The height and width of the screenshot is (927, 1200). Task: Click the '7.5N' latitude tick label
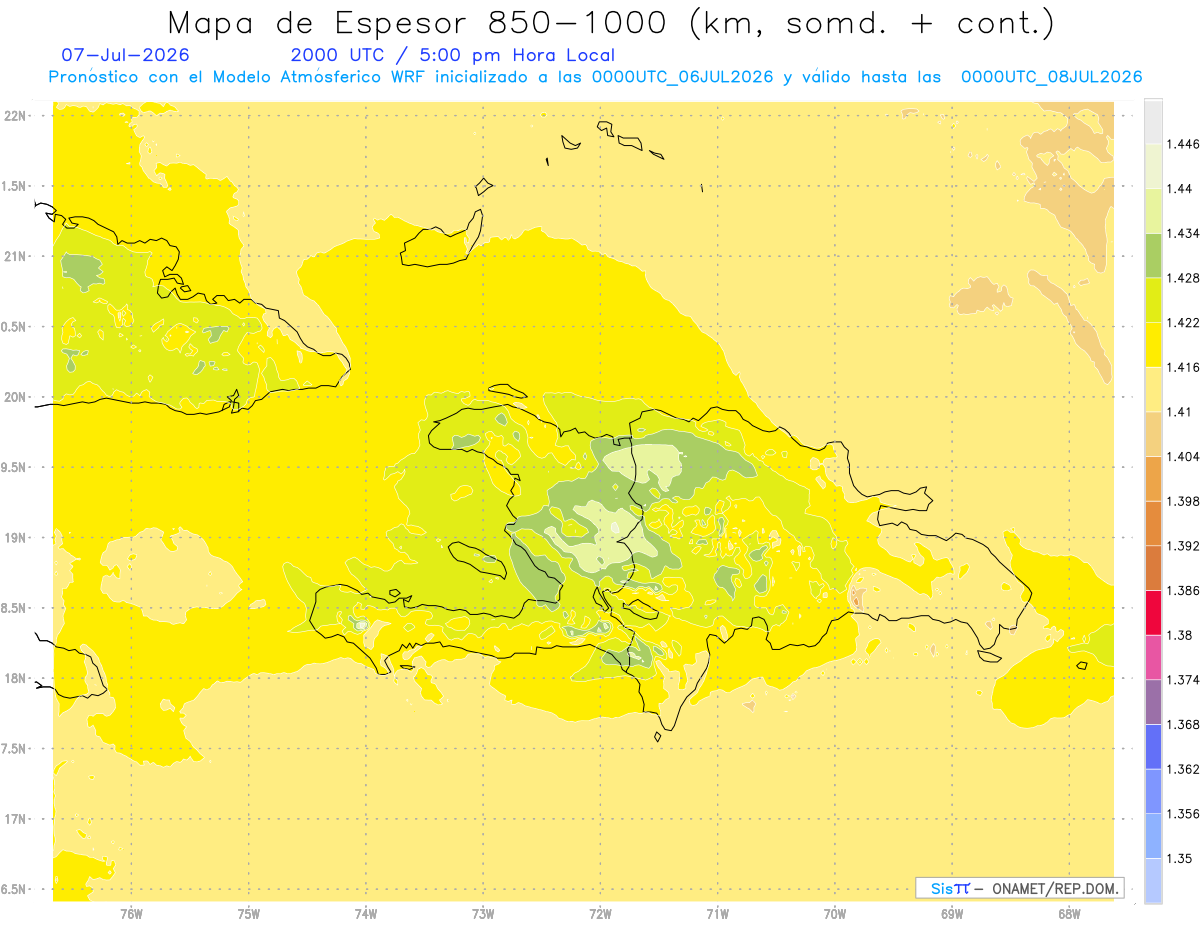coord(14,748)
